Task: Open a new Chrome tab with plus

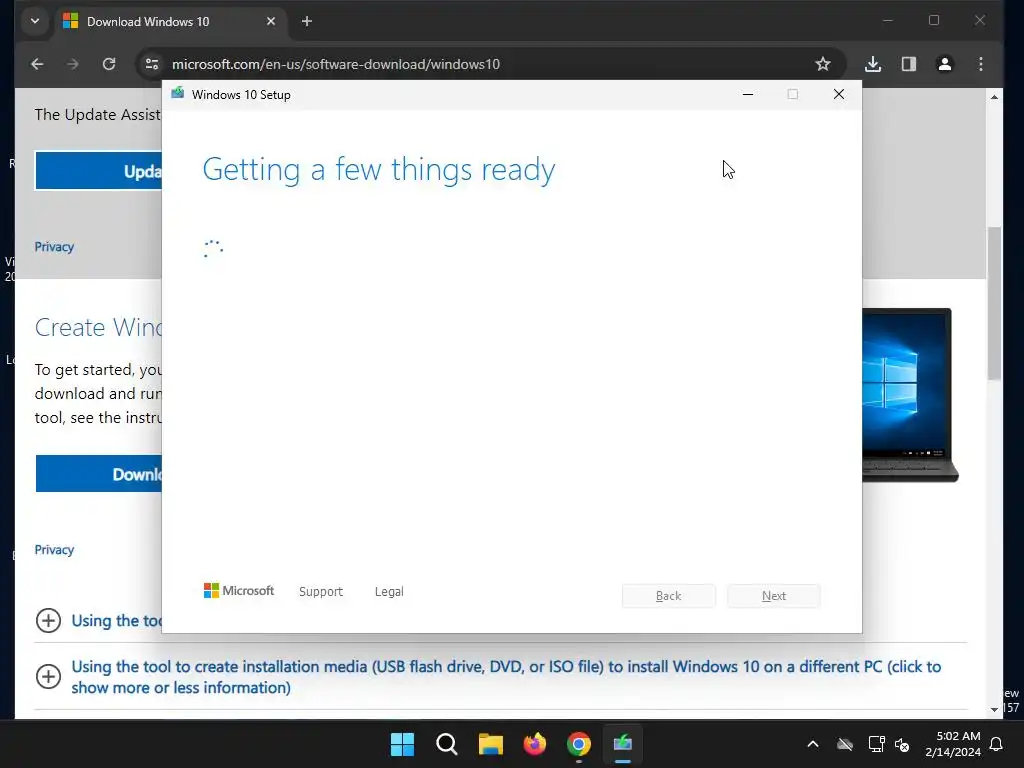Action: [x=307, y=22]
